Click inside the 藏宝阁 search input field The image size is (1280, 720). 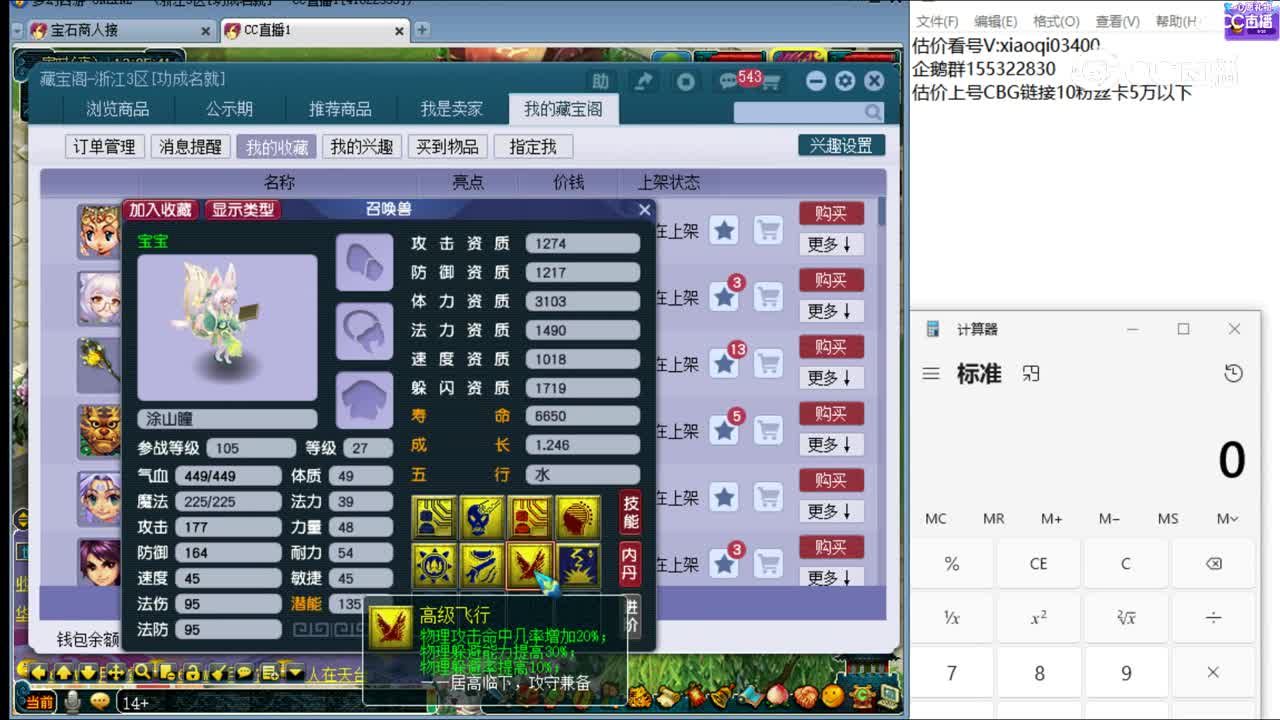800,112
